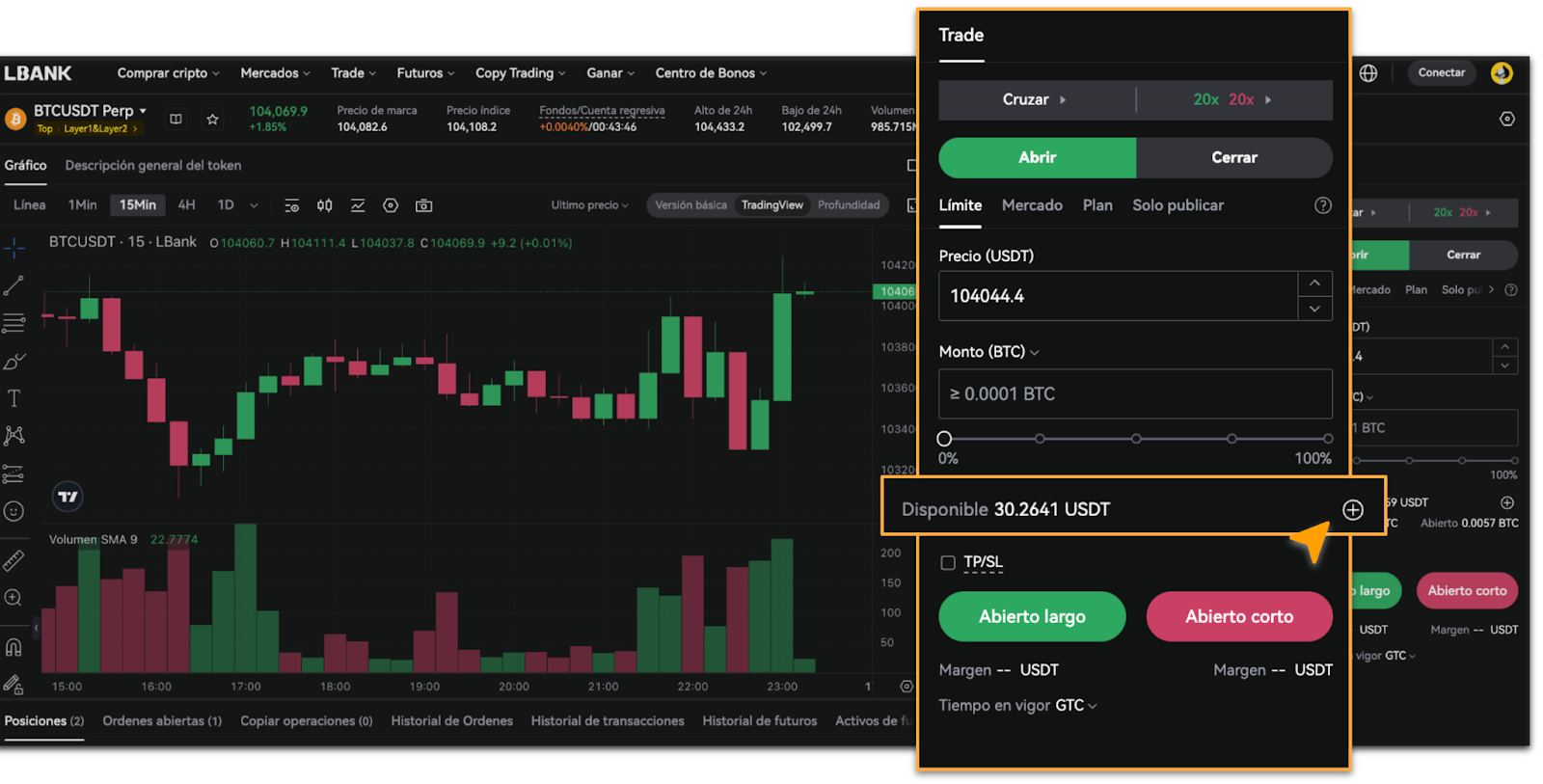Open chart settings hexagon icon in toolbar
1543x784 pixels.
391,205
